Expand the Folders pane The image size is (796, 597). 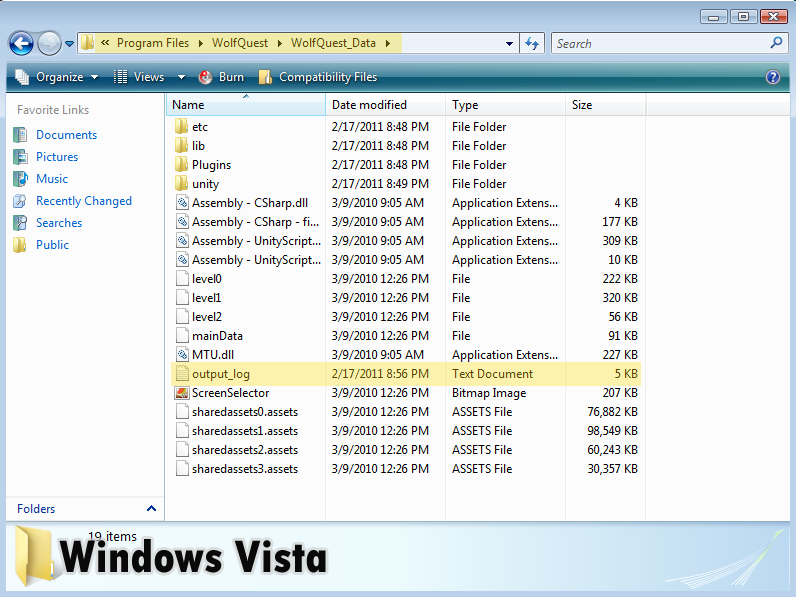pos(85,509)
